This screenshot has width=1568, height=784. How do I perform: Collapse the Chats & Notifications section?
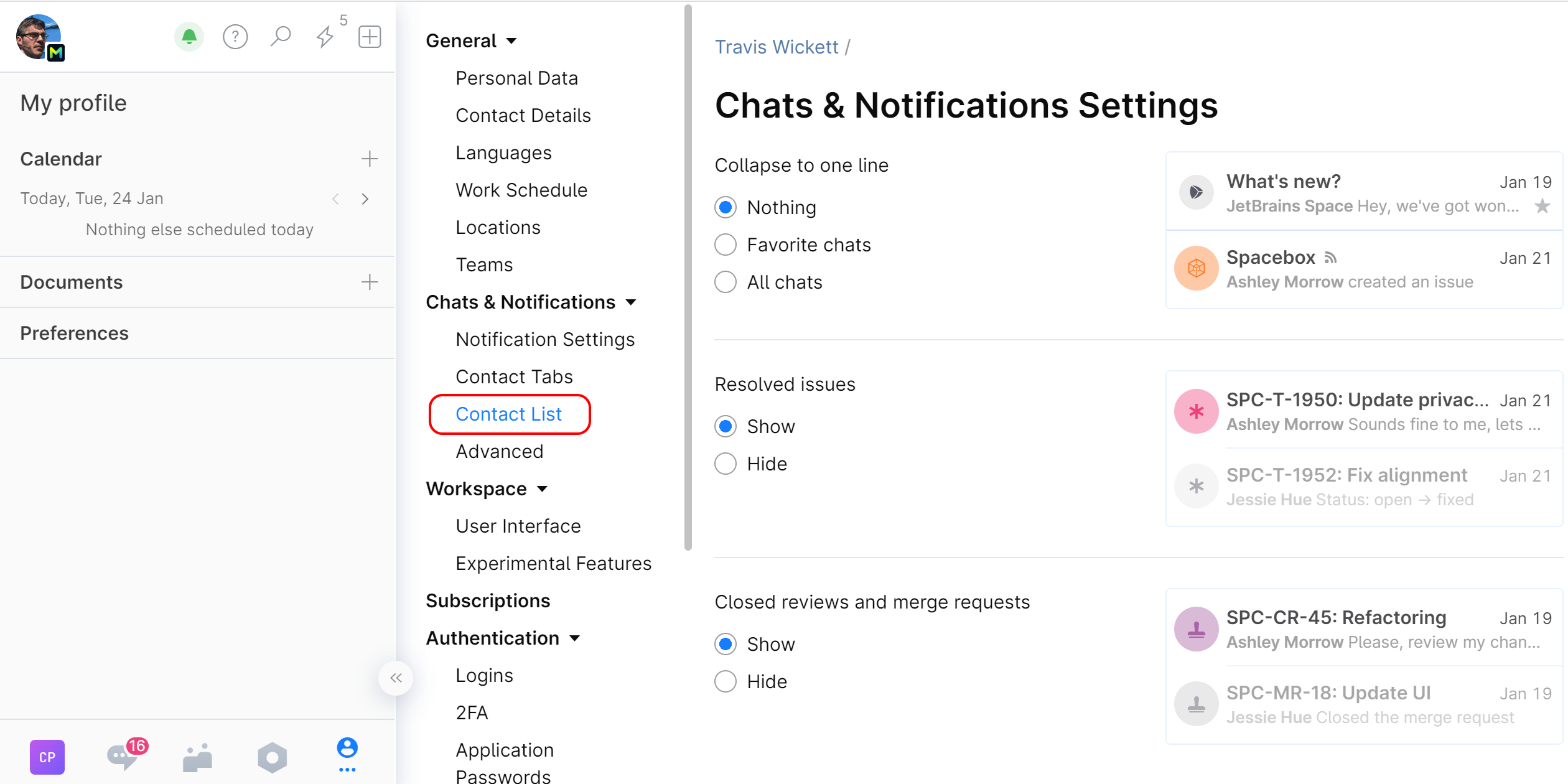tap(631, 302)
